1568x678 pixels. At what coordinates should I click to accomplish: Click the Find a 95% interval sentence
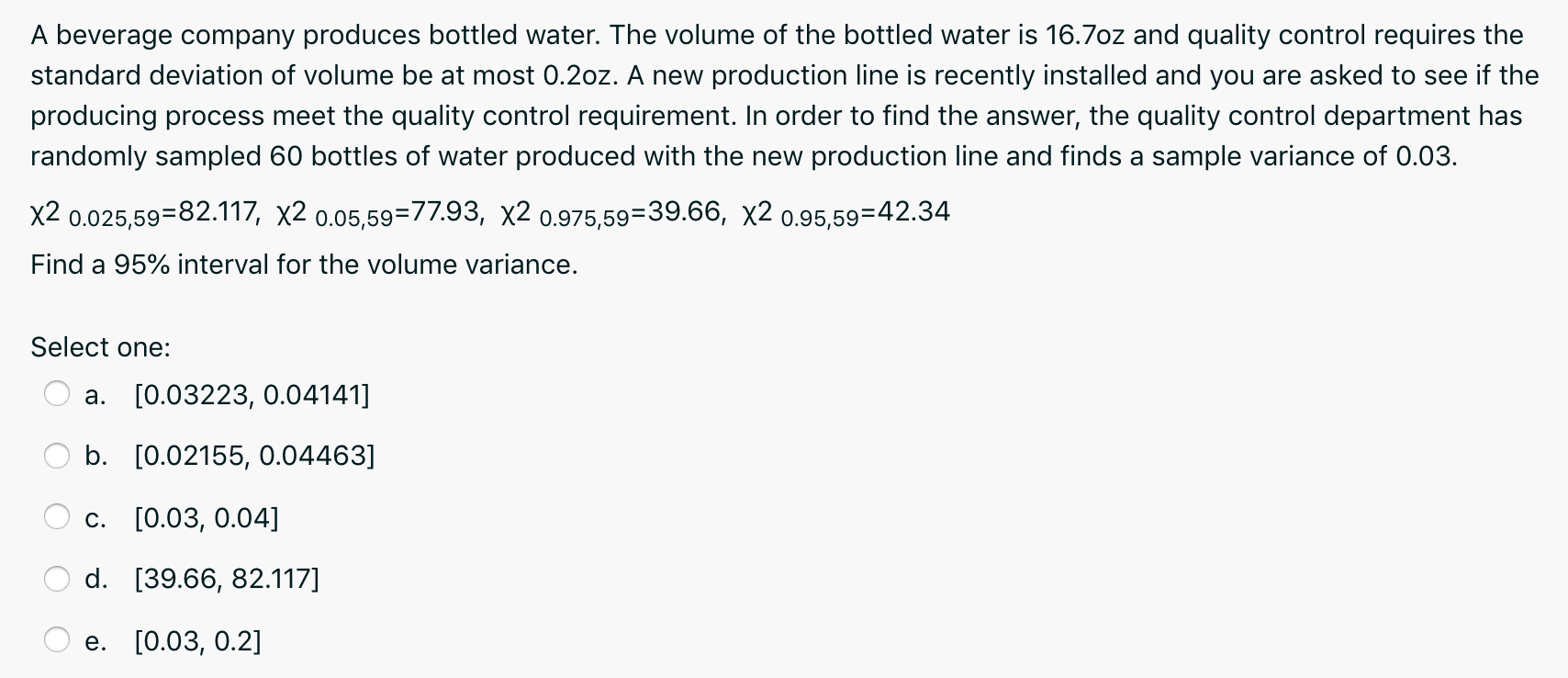click(304, 265)
